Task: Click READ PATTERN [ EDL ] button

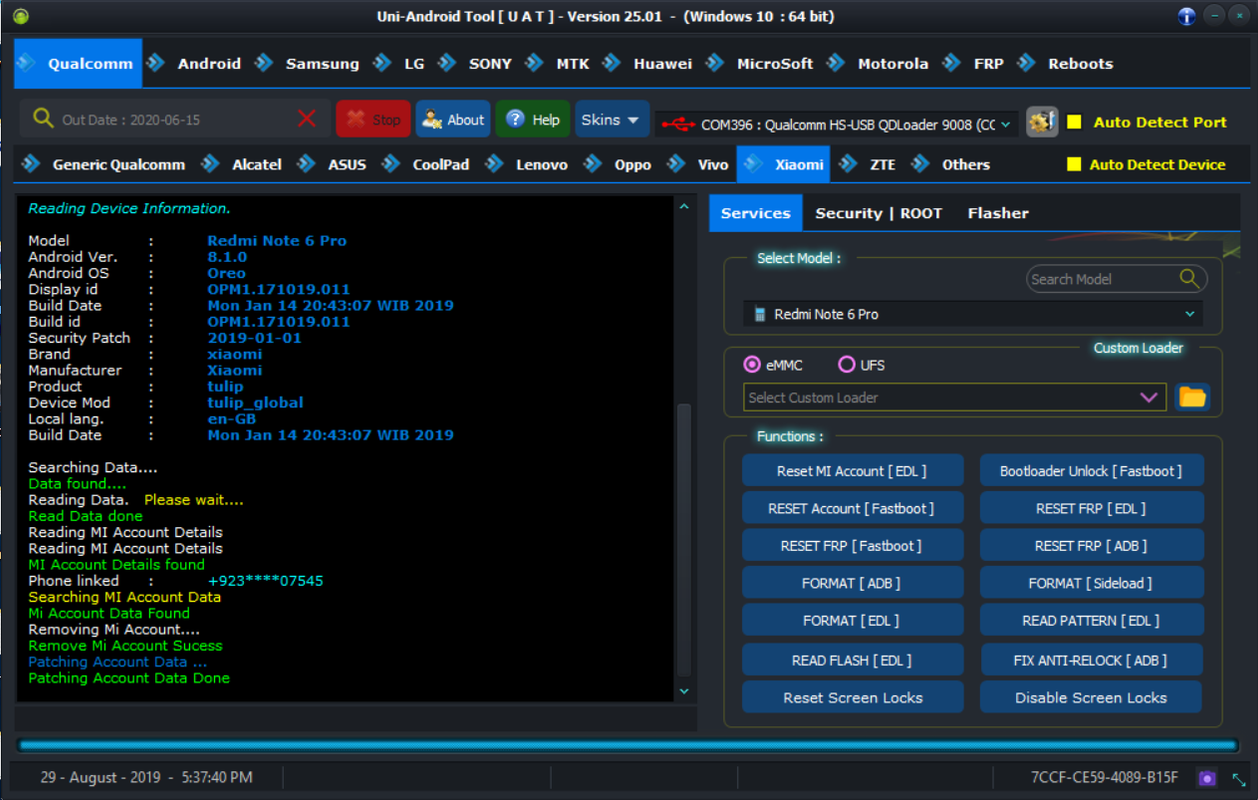Action: pyautogui.click(x=1091, y=621)
